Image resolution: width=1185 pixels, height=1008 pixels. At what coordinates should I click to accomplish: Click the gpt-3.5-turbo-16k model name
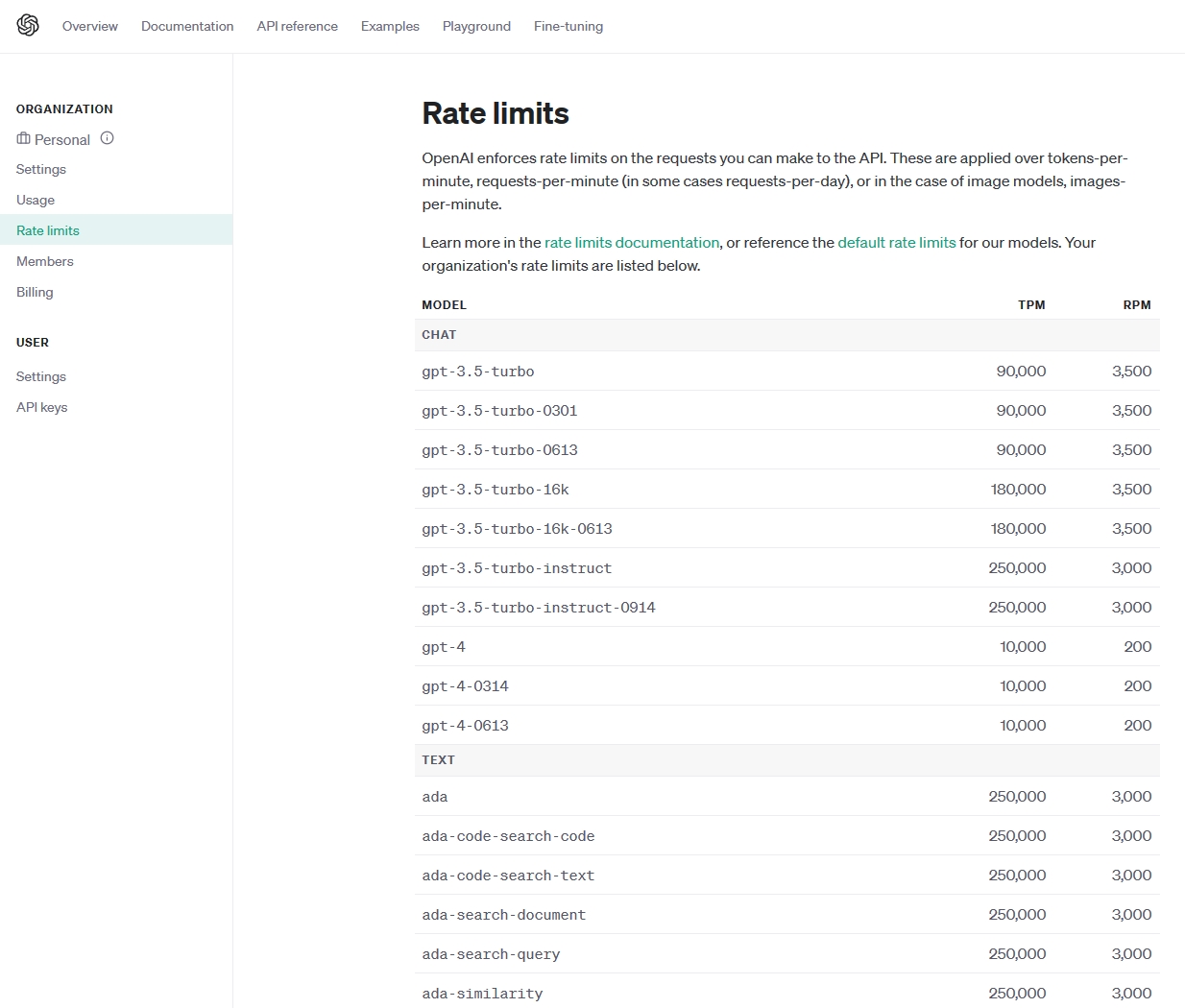pos(496,490)
